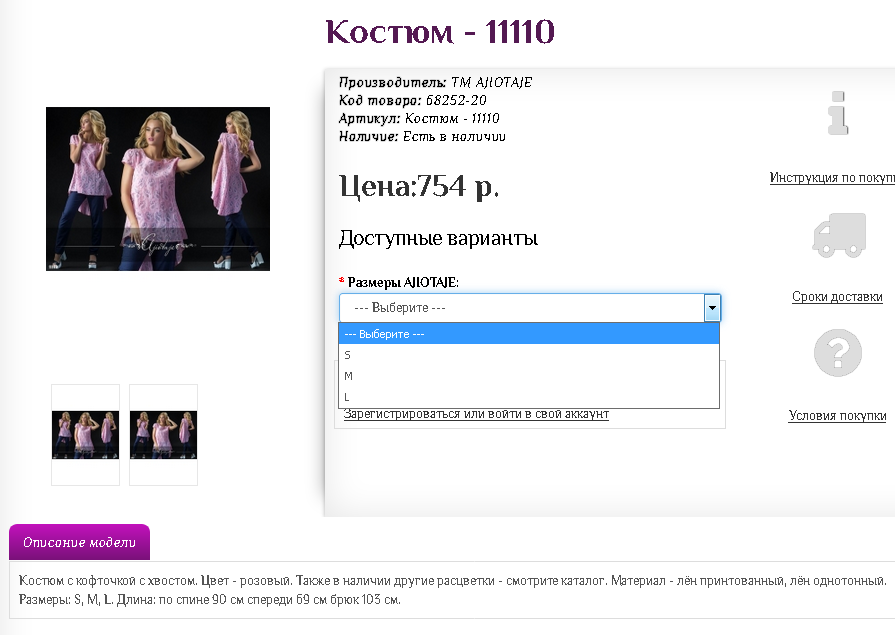Screen dimensions: 895x635
Task: Click the product description paragraph text
Action: (452, 590)
